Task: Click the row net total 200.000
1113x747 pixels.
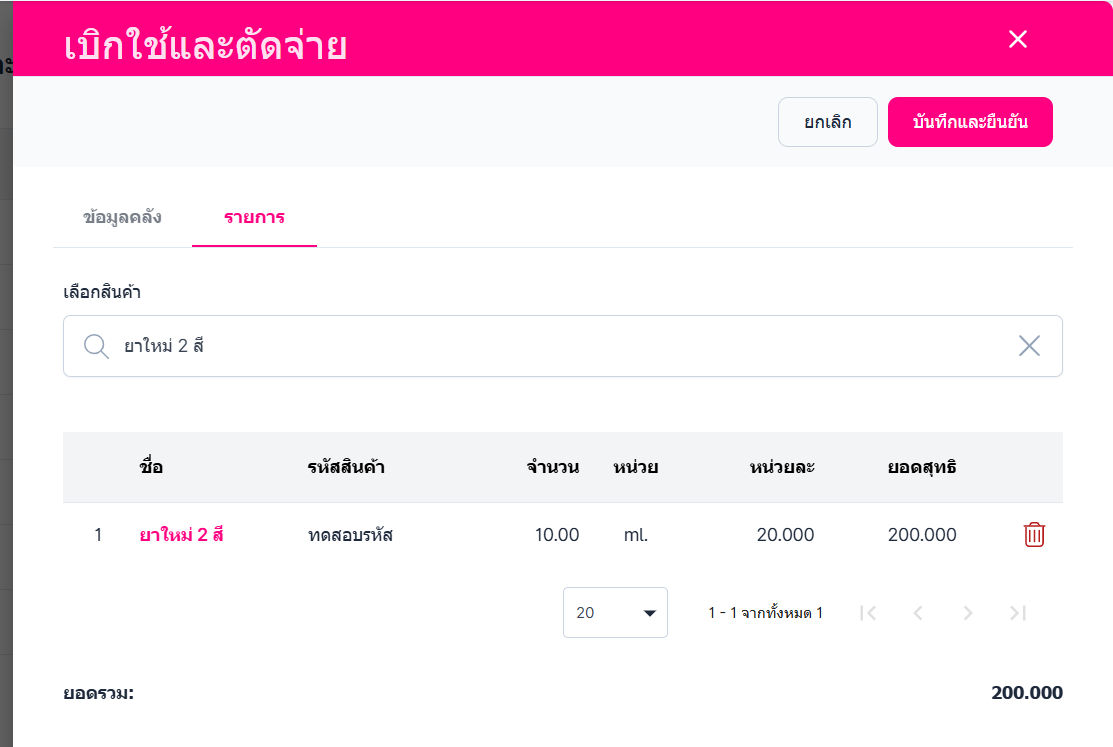Action: (922, 535)
